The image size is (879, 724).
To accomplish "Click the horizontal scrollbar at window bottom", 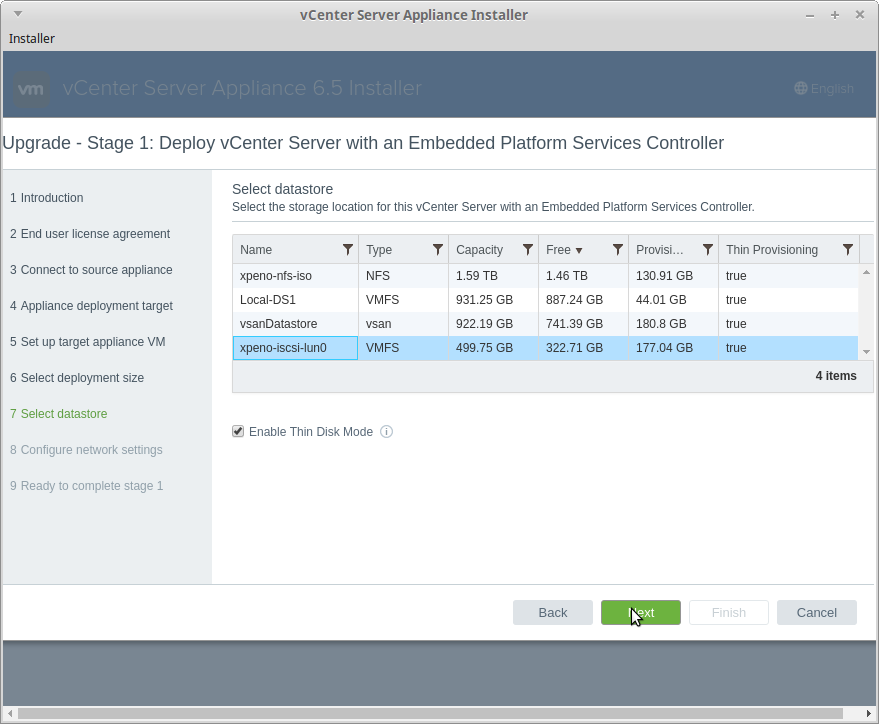I will [x=431, y=713].
